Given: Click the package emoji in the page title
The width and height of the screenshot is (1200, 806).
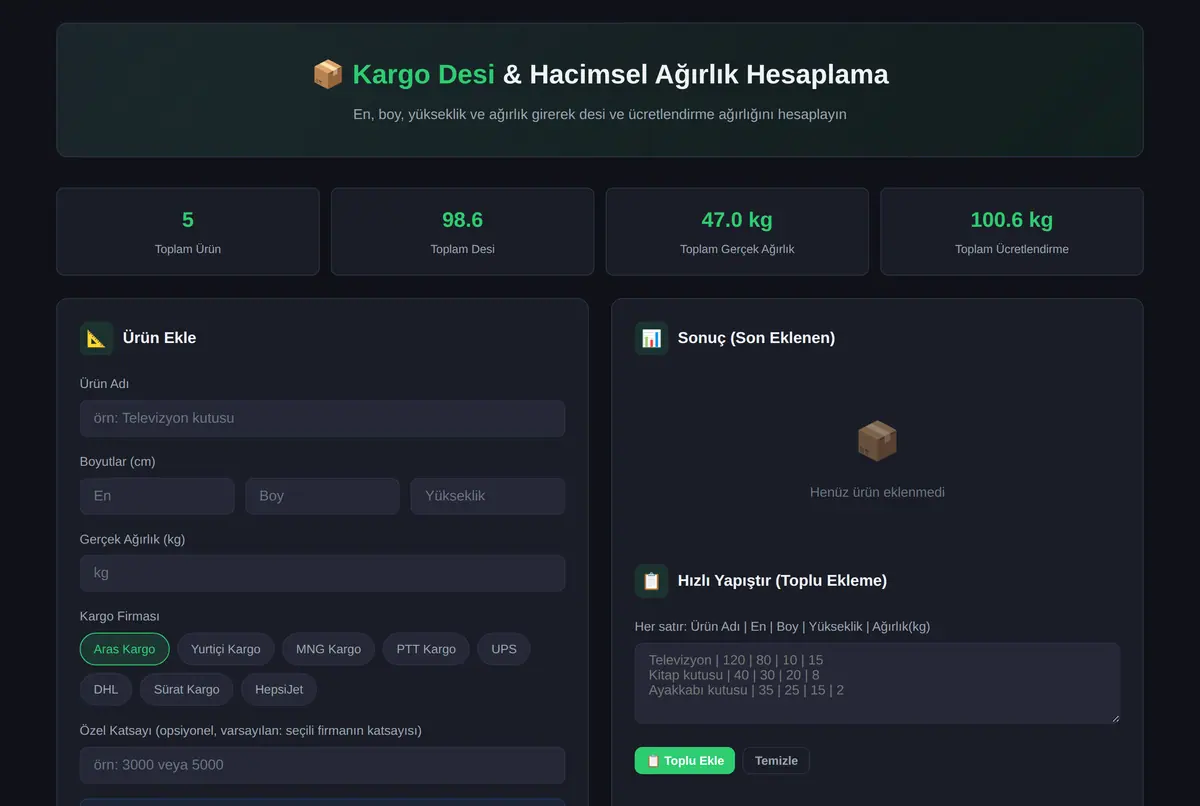Looking at the screenshot, I should 328,74.
